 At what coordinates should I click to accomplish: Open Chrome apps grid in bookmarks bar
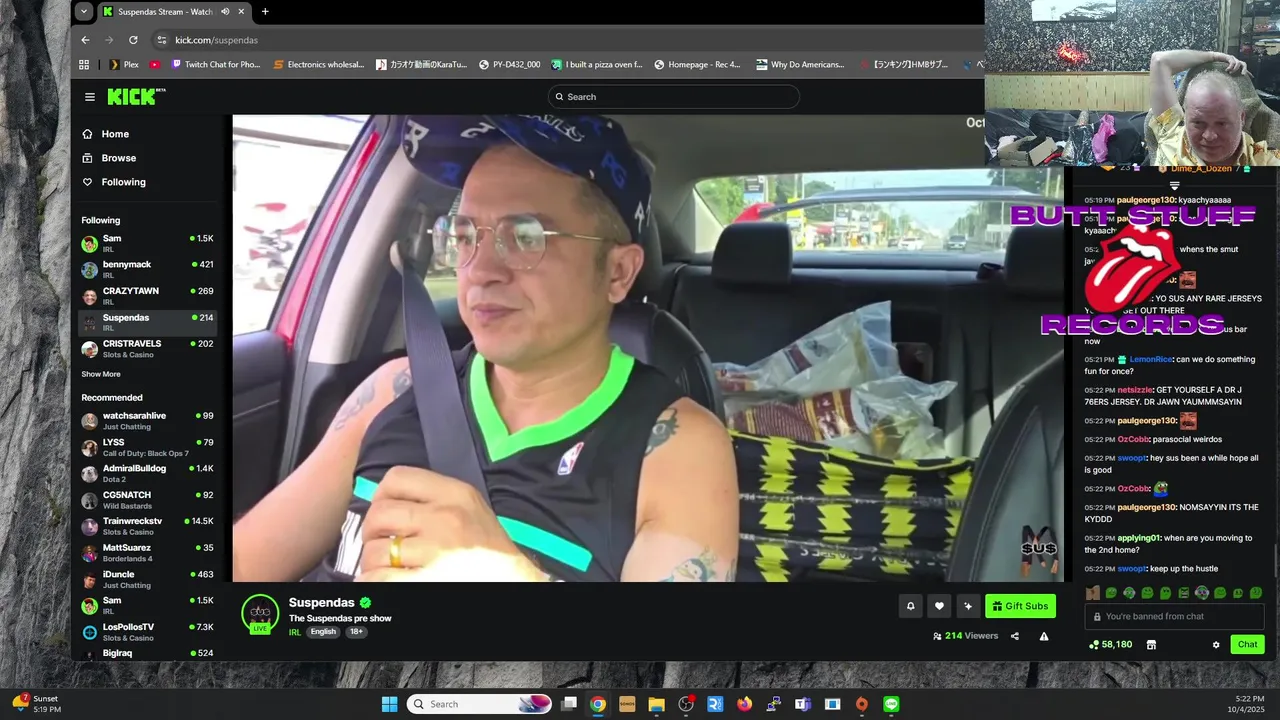pos(84,65)
